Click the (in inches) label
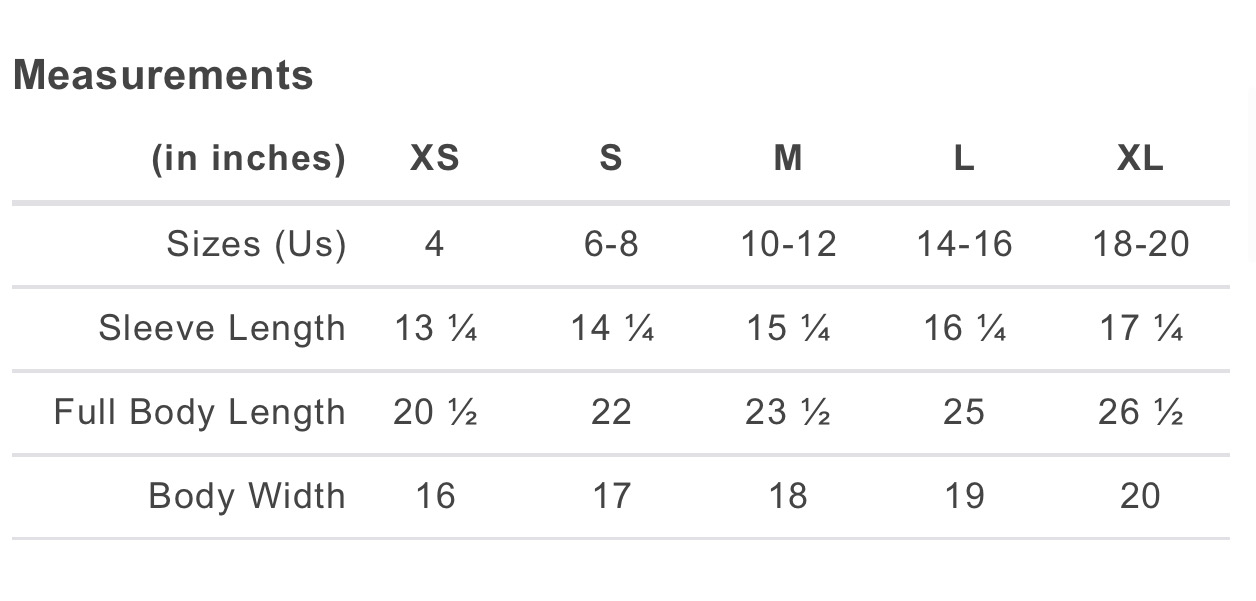The width and height of the screenshot is (1256, 601). [x=249, y=158]
